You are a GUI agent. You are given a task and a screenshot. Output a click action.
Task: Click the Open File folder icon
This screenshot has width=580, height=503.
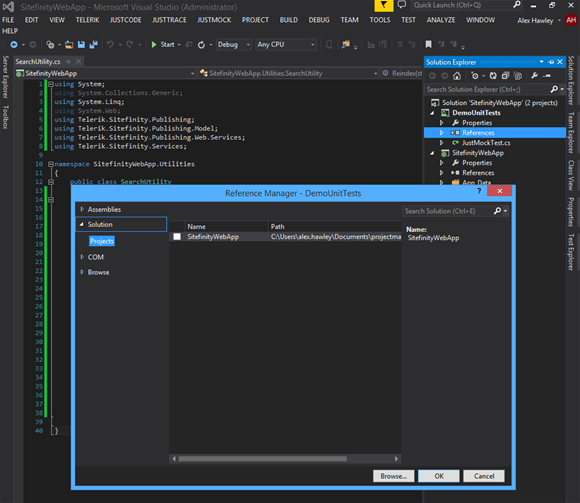[69, 45]
